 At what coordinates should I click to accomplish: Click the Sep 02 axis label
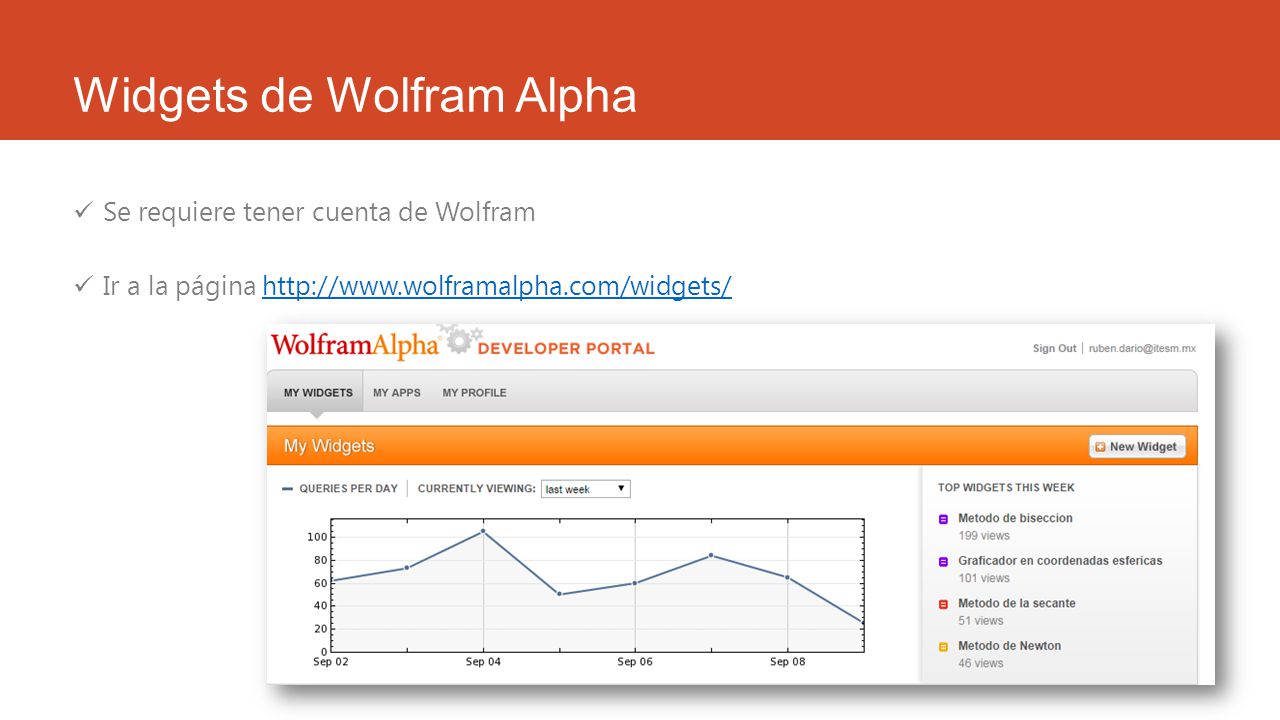[331, 662]
